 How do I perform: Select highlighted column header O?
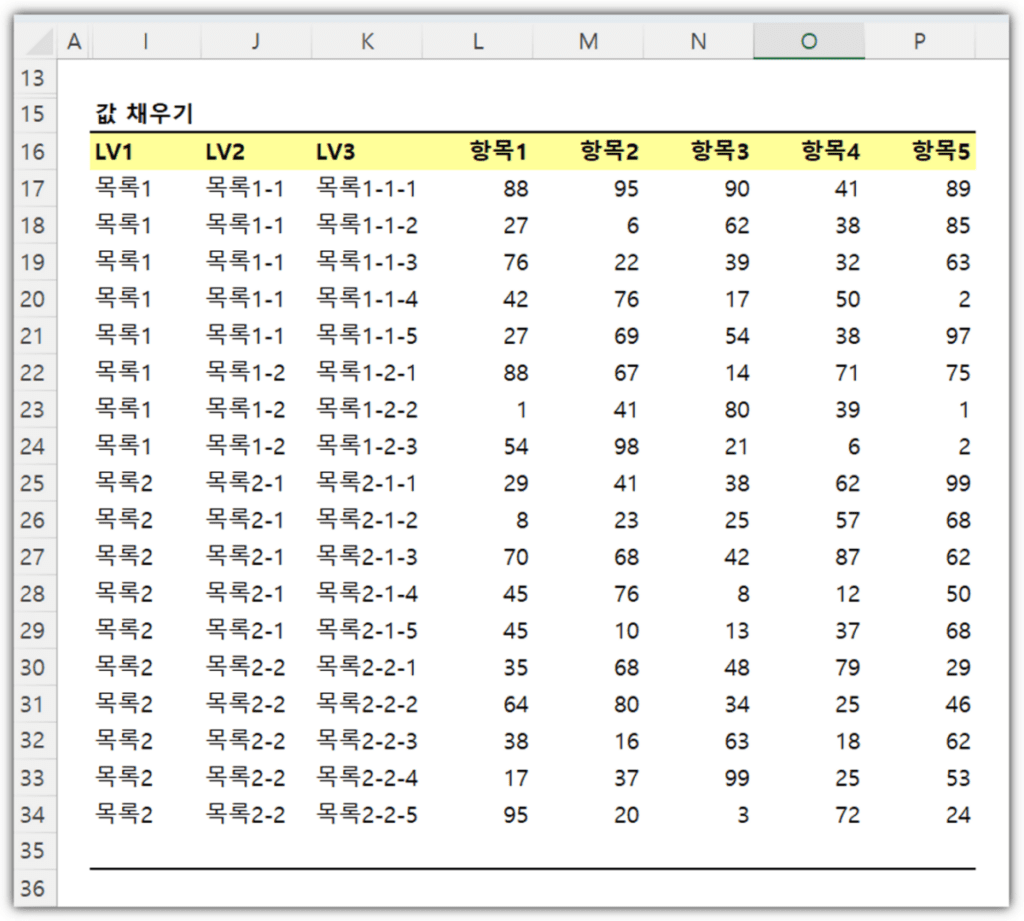[x=809, y=42]
